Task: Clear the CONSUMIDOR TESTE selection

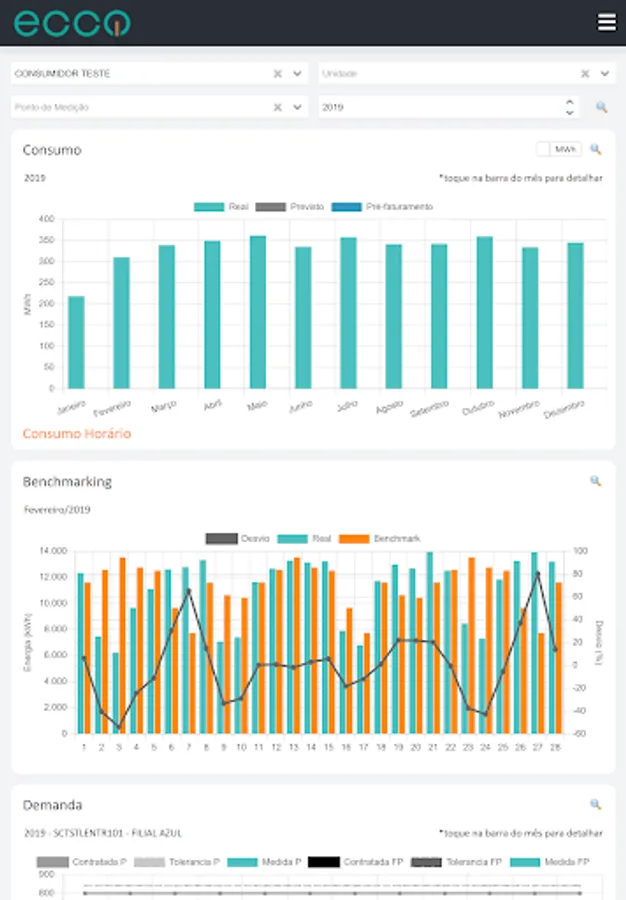Action: (278, 73)
